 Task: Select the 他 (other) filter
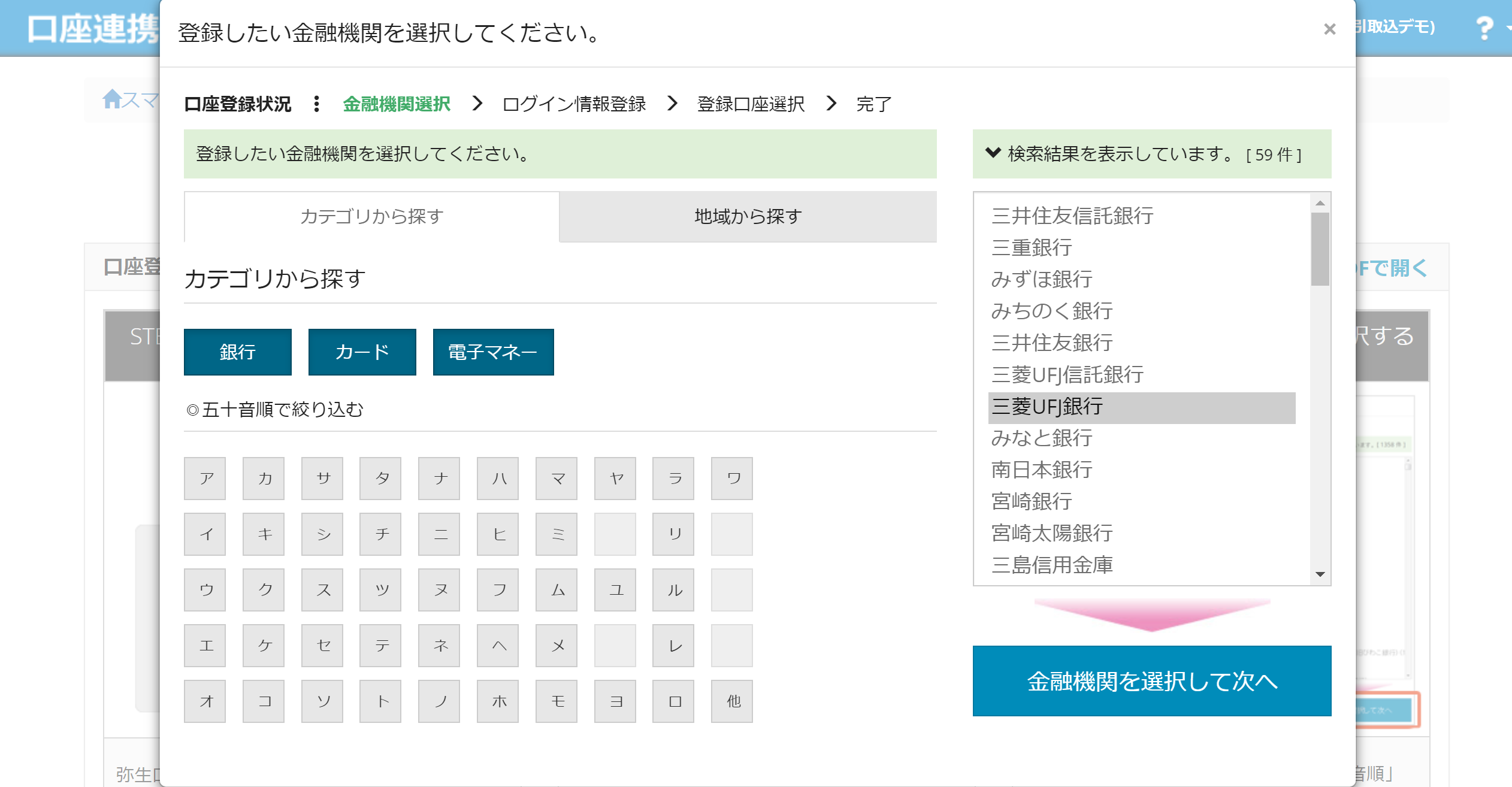click(732, 701)
